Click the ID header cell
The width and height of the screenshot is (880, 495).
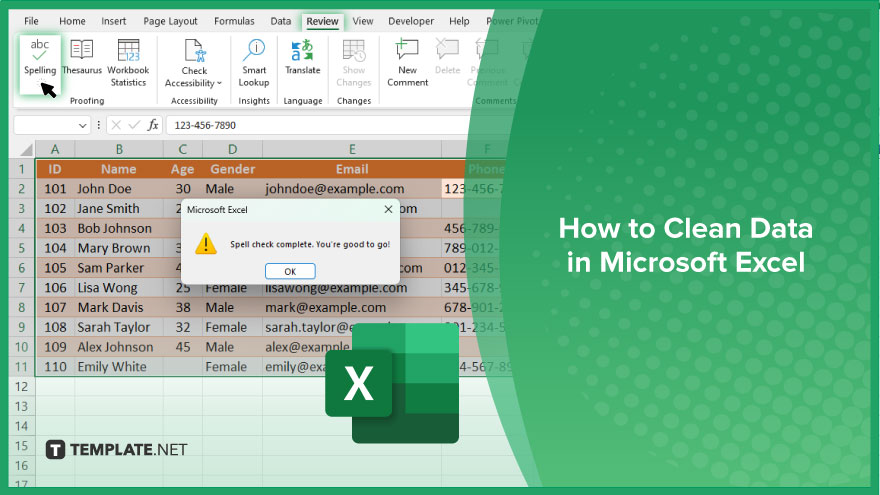(55, 169)
